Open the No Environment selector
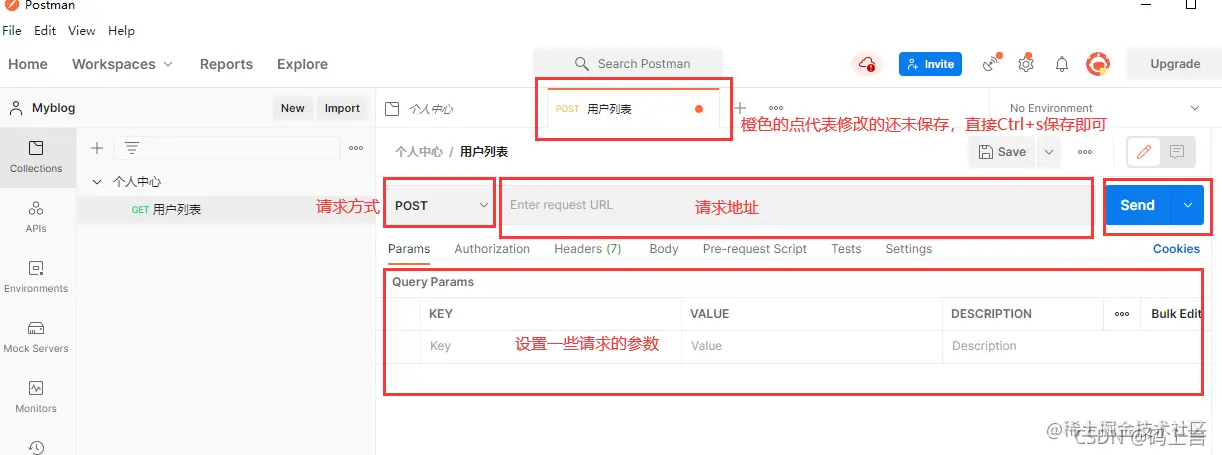Screen dimensions: 1222x455 [1106, 108]
